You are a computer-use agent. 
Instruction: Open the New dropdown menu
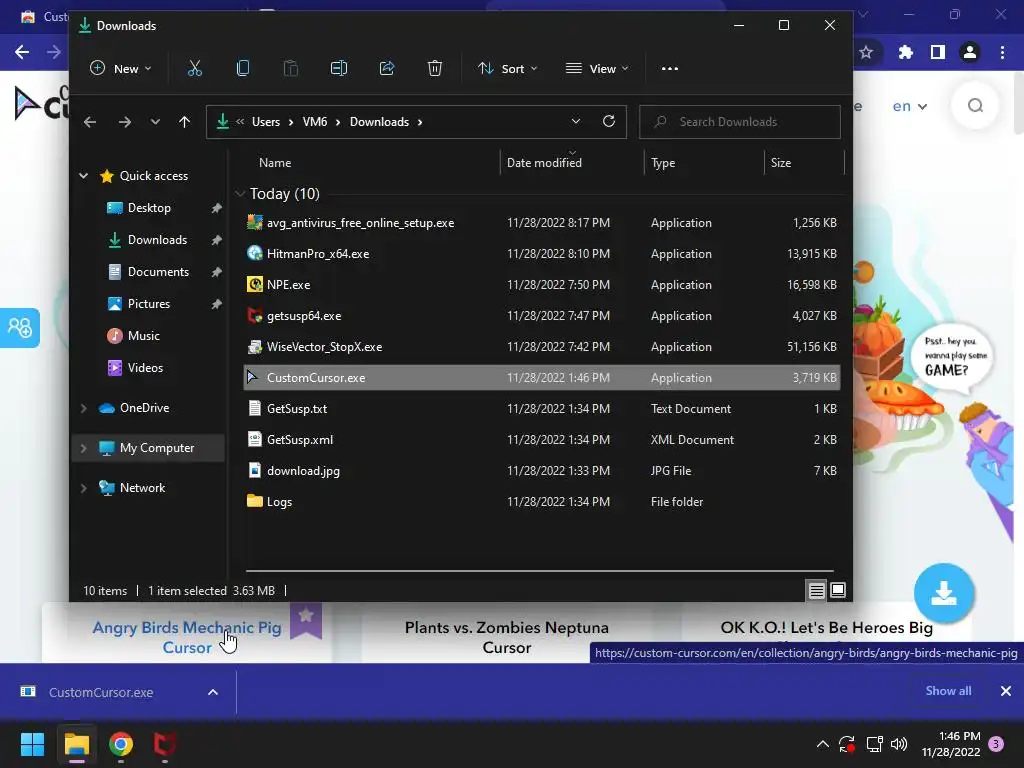tap(121, 69)
